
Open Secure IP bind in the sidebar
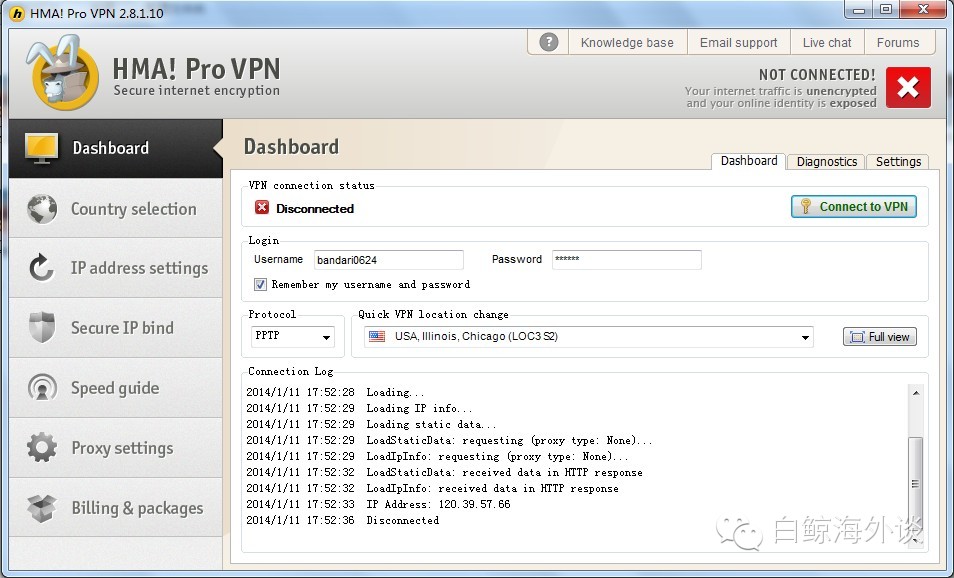pos(116,327)
